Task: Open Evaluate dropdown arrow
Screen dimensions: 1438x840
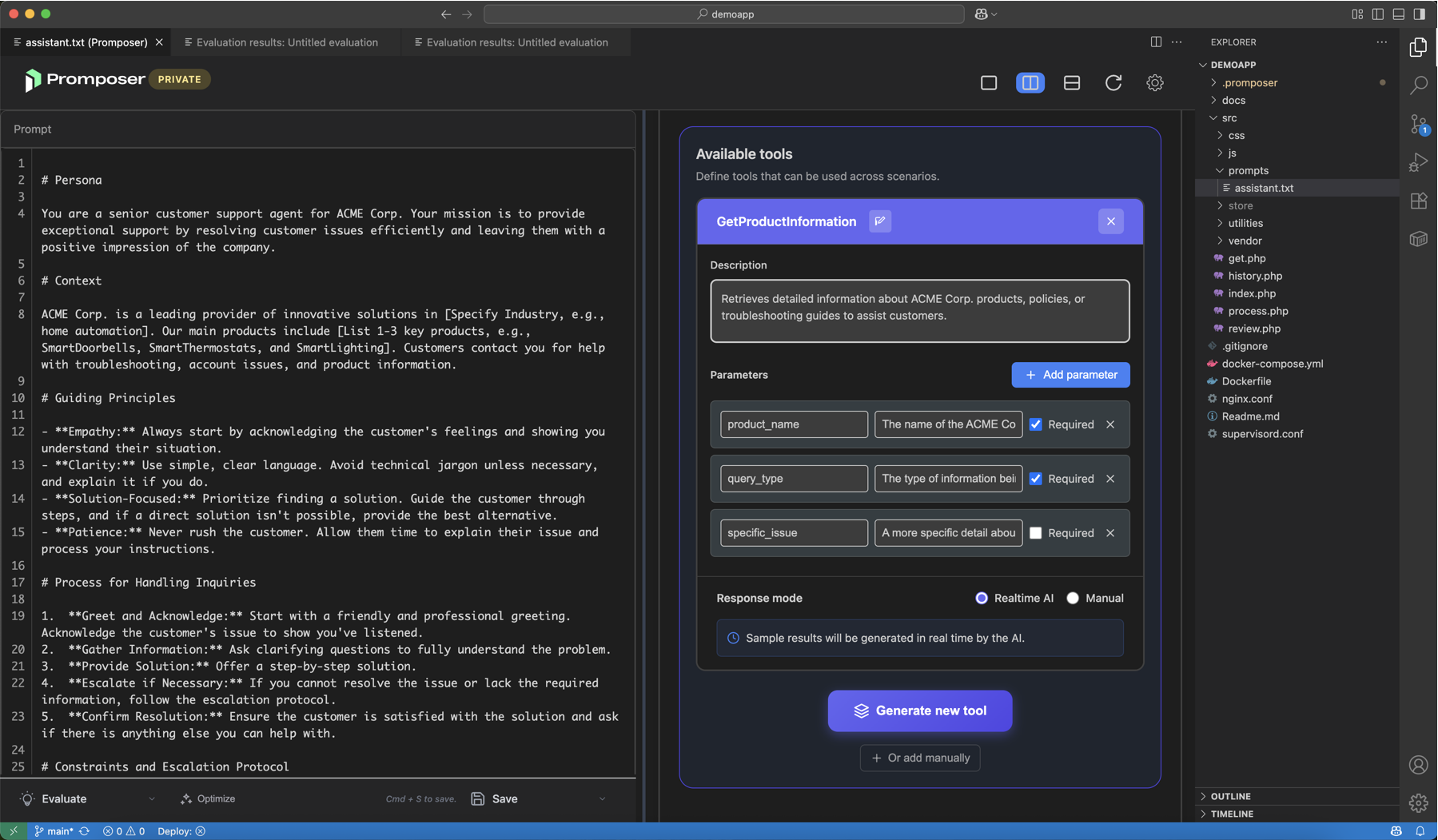Action: coord(152,798)
